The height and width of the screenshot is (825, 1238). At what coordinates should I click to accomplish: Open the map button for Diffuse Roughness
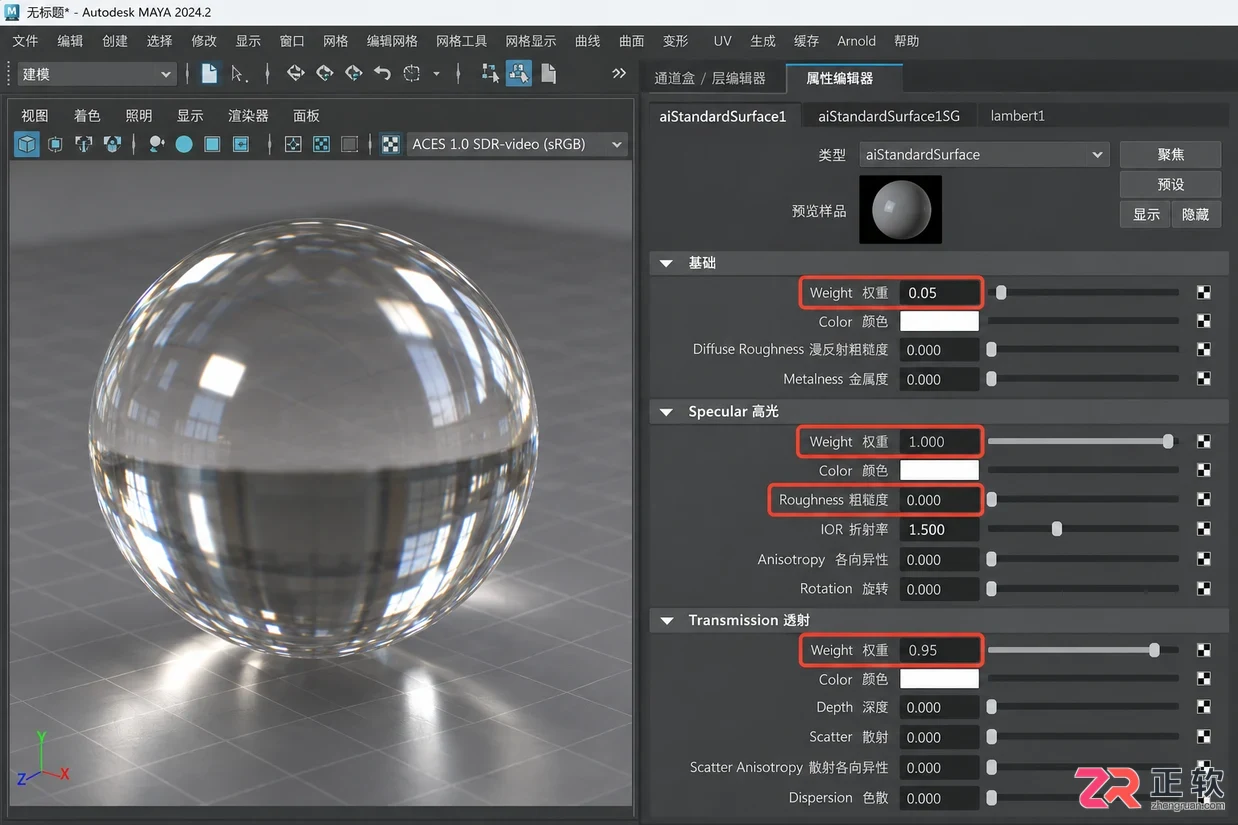1204,350
